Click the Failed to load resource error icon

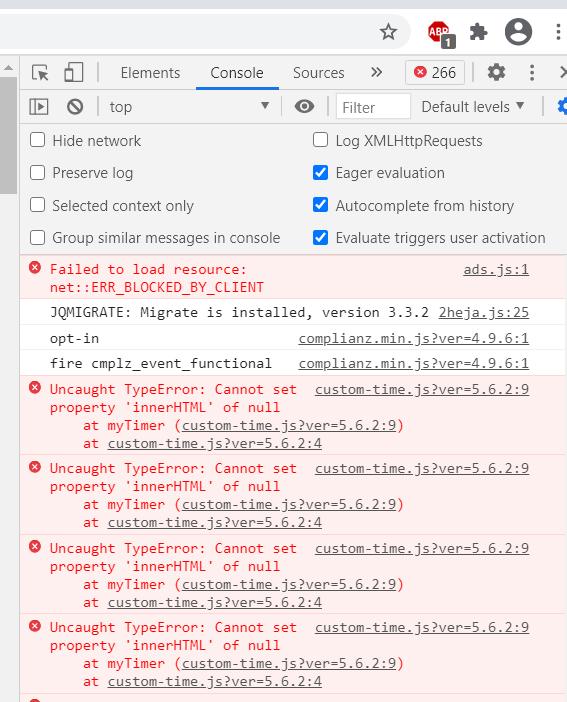pos(35,268)
